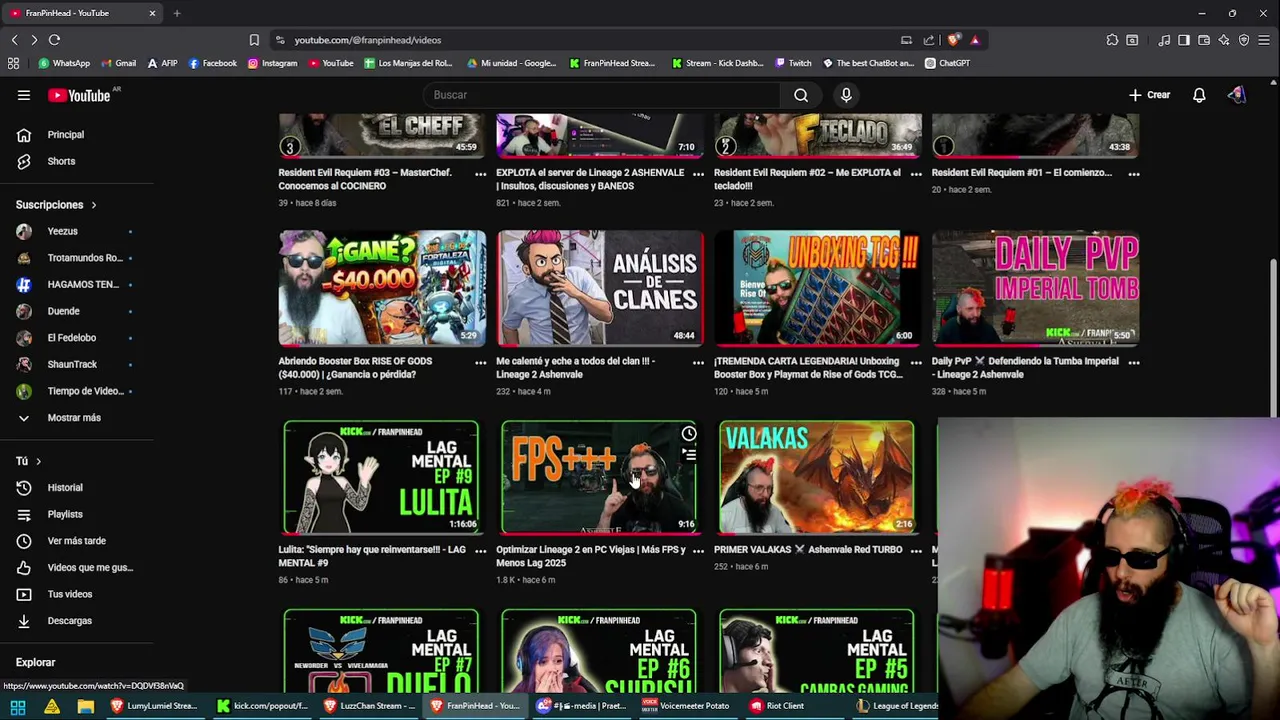Open the Lag Mental EP #9 Lulita thumbnail

(x=382, y=477)
